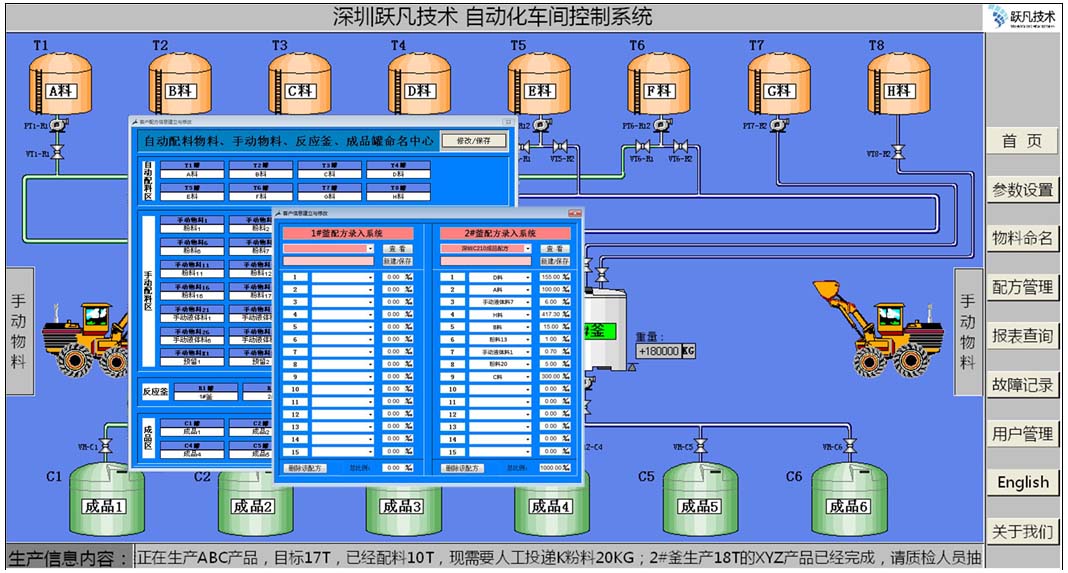Image resolution: width=1068 pixels, height=573 pixels.
Task: Open the 配方管理 menu item
Action: pyautogui.click(x=1022, y=287)
